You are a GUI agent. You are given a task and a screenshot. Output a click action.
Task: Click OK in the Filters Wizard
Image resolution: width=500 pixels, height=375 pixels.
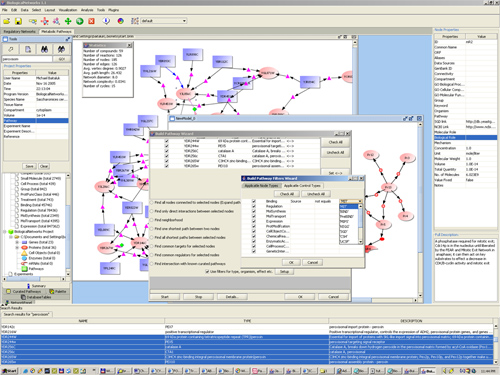(291, 262)
